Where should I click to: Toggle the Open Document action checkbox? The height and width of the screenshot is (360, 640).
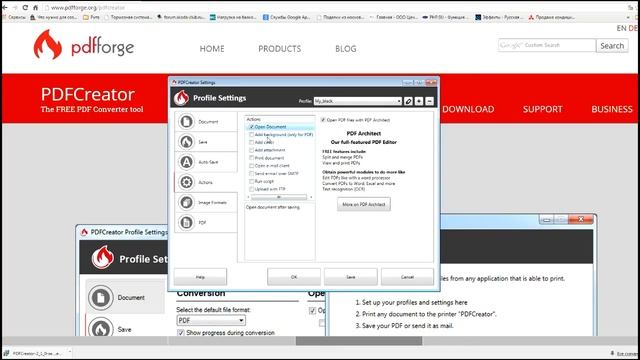pos(251,127)
